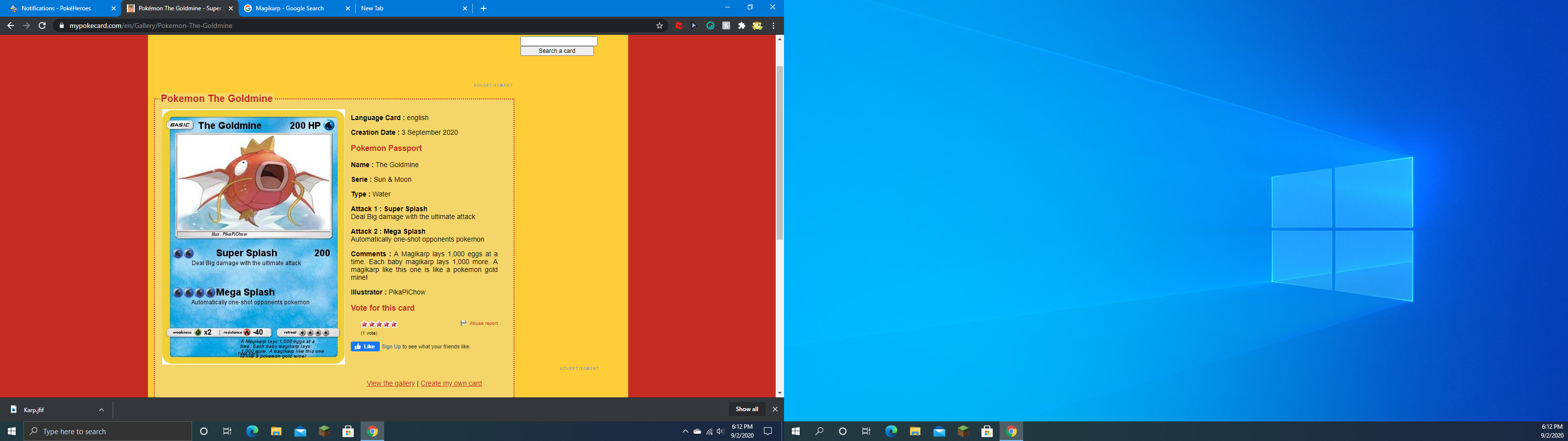Open the View the gallery link
Screen dimensions: 1568x441
click(391, 383)
